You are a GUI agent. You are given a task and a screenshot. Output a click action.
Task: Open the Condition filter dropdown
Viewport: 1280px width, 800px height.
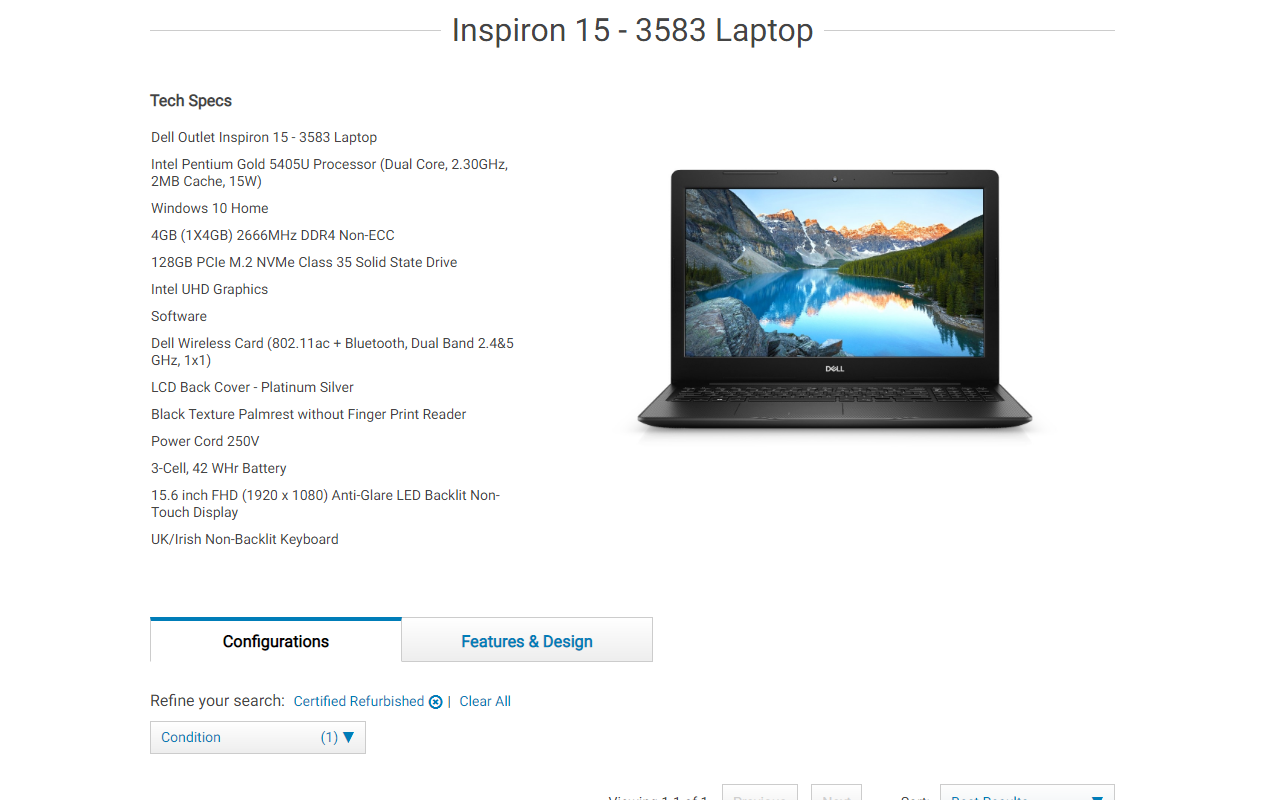[x=258, y=737]
